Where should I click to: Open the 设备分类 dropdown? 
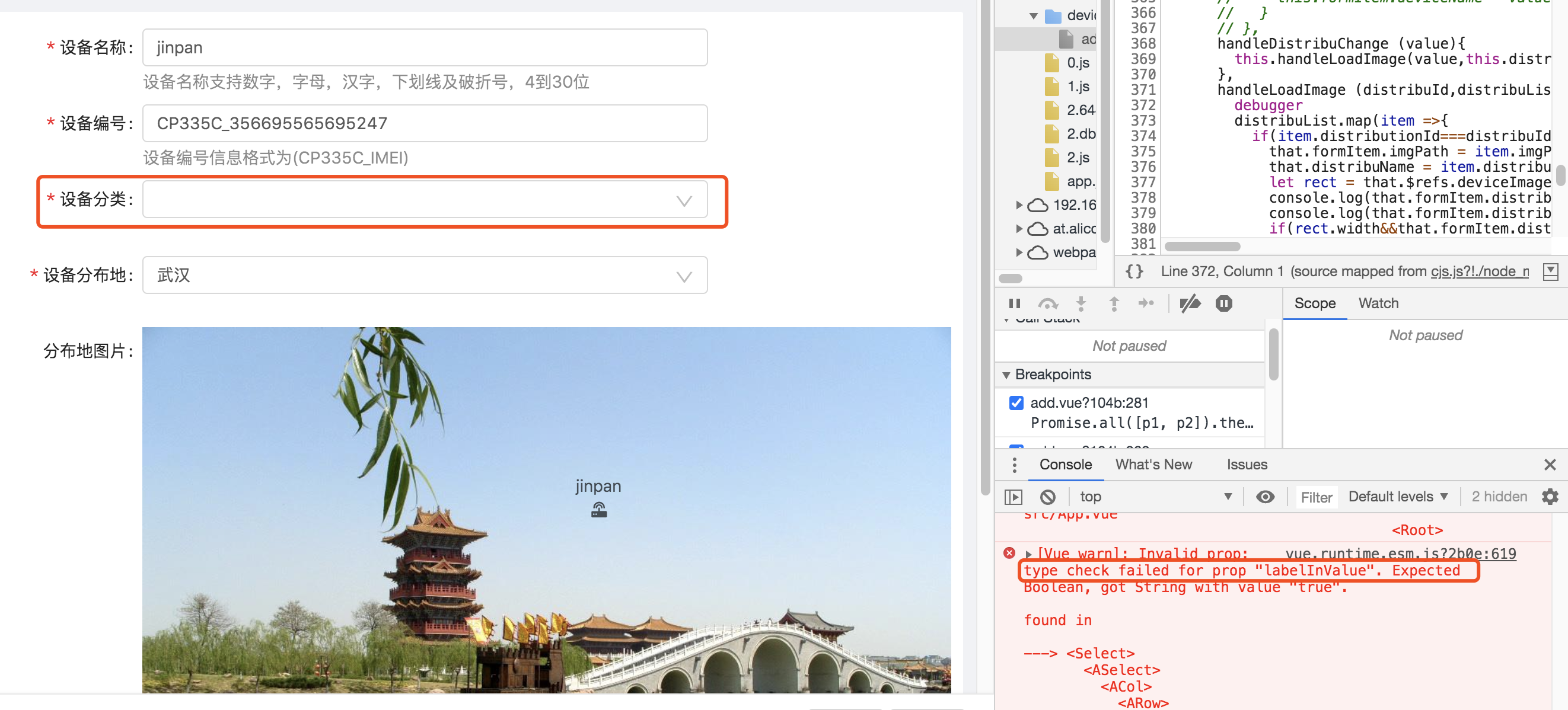[x=424, y=200]
